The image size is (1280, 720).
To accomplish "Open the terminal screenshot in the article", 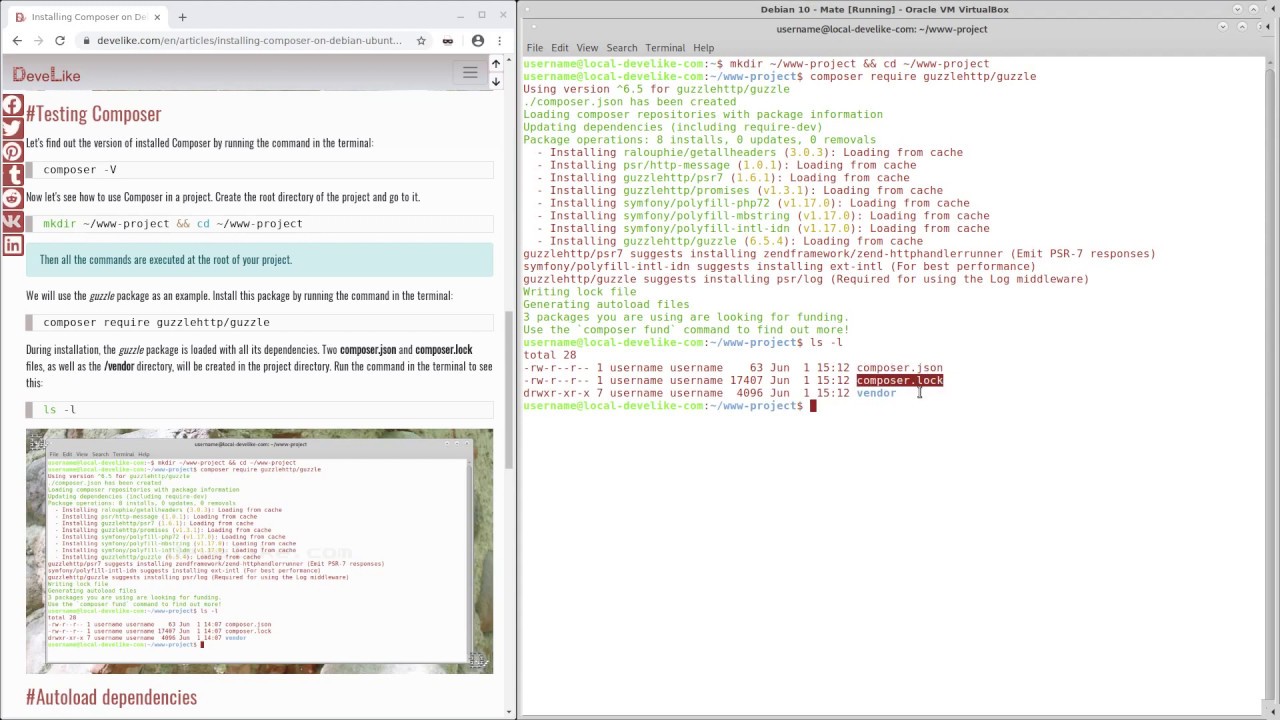I will (260, 551).
